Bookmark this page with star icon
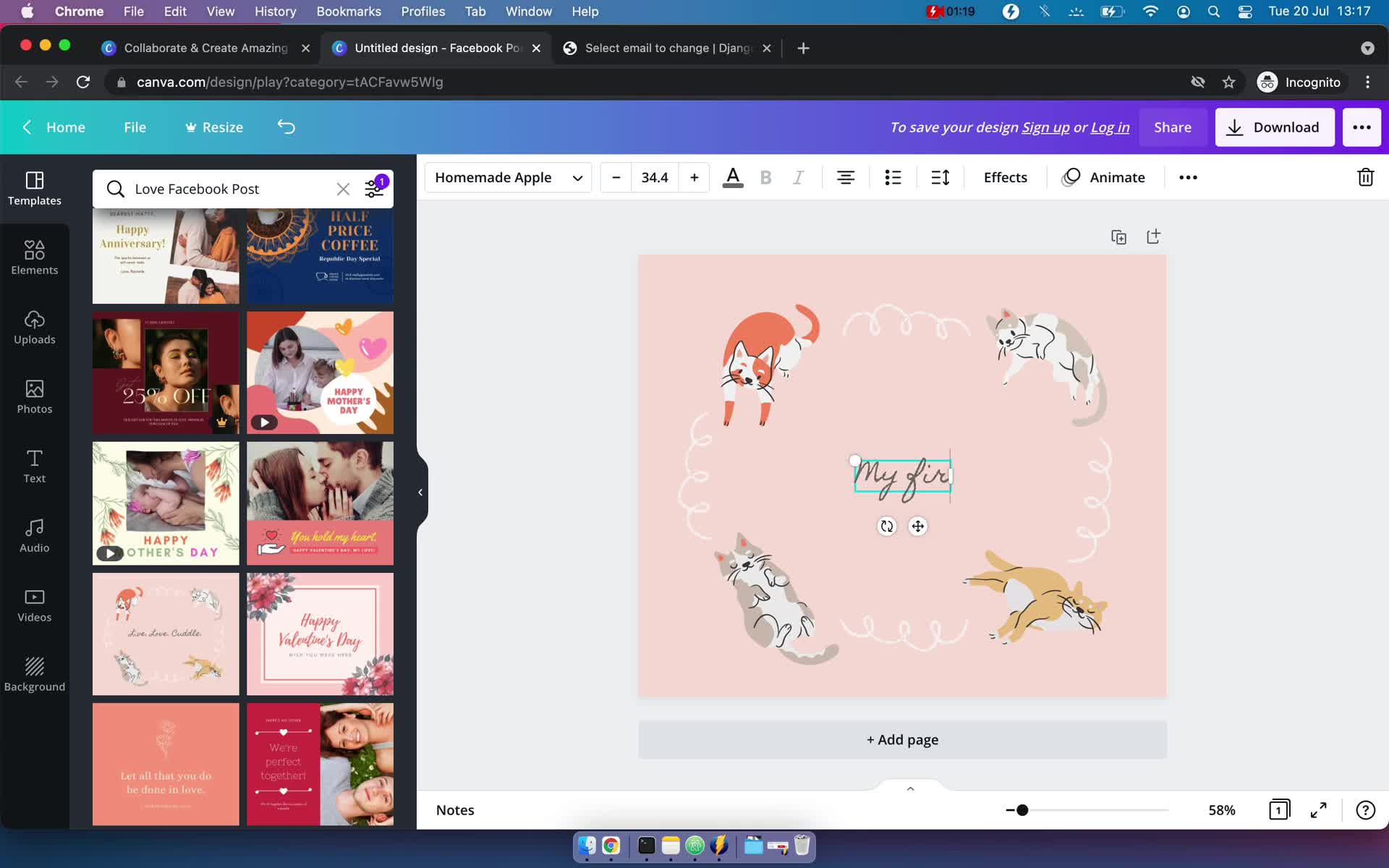Viewport: 1389px width, 868px height. pyautogui.click(x=1228, y=82)
